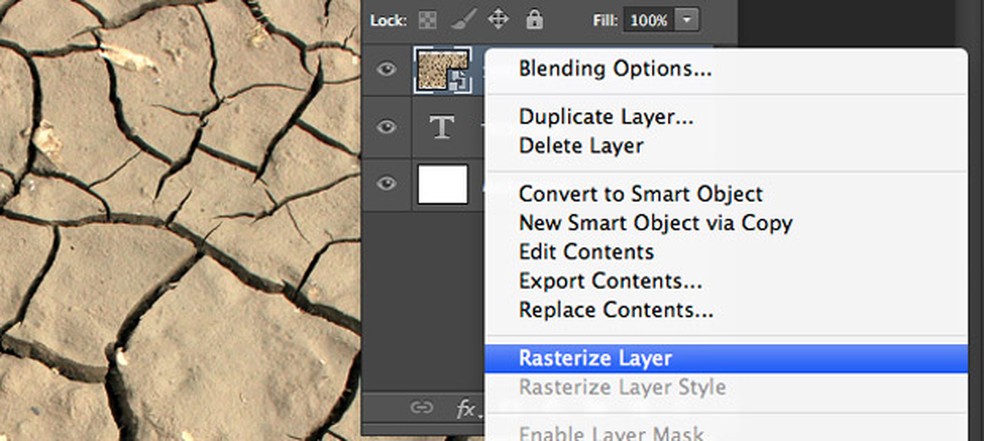Click Convert to Smart Object
Viewport: 984px width, 441px height.
(x=640, y=194)
